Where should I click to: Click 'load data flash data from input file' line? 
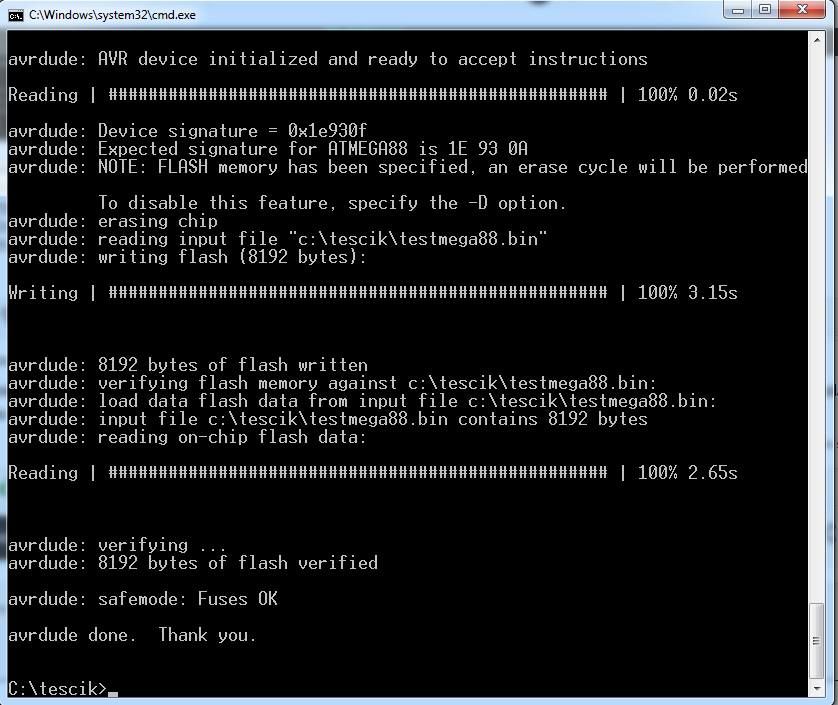(362, 401)
